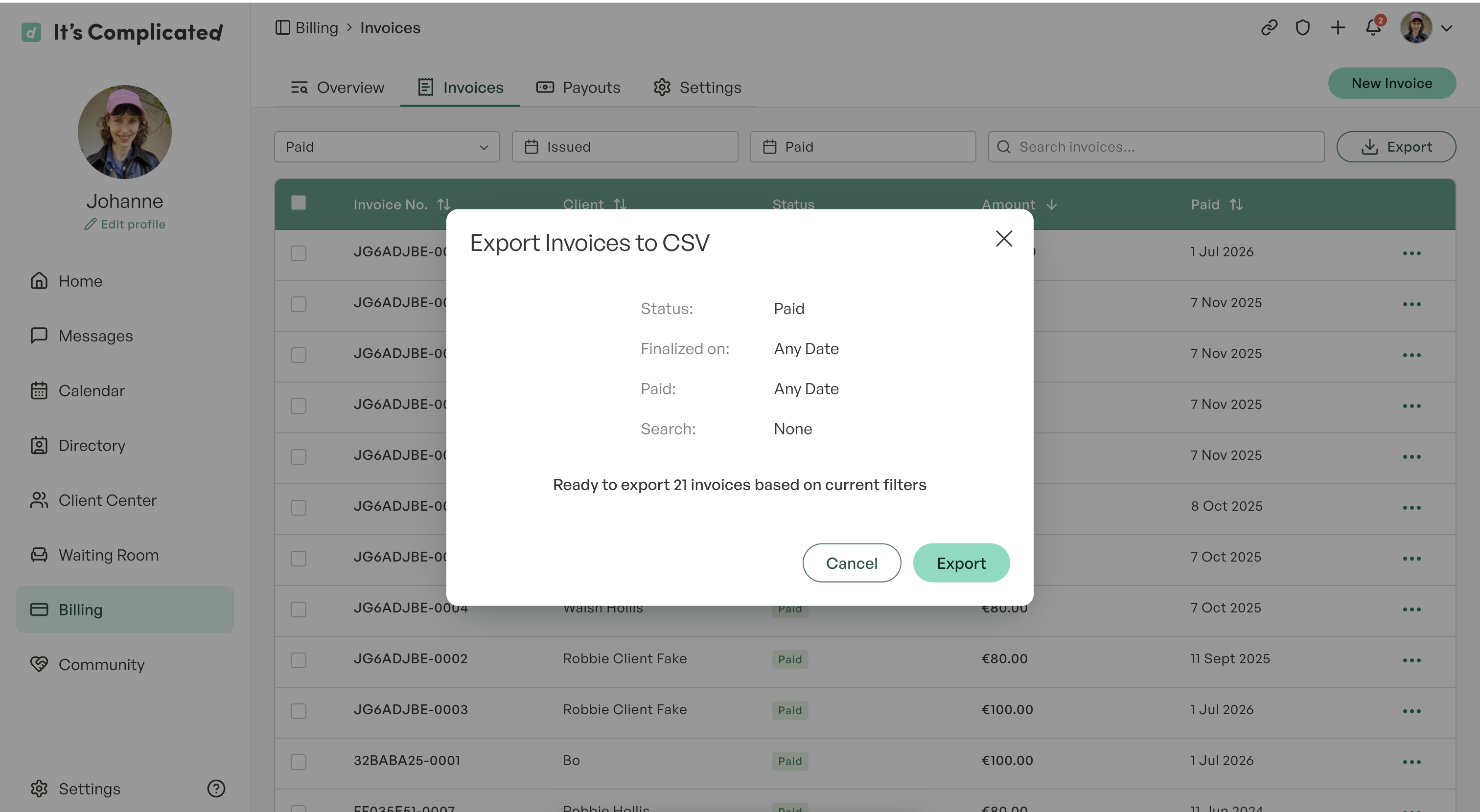Confirm with the green Export button
Image resolution: width=1480 pixels, height=812 pixels.
[961, 563]
